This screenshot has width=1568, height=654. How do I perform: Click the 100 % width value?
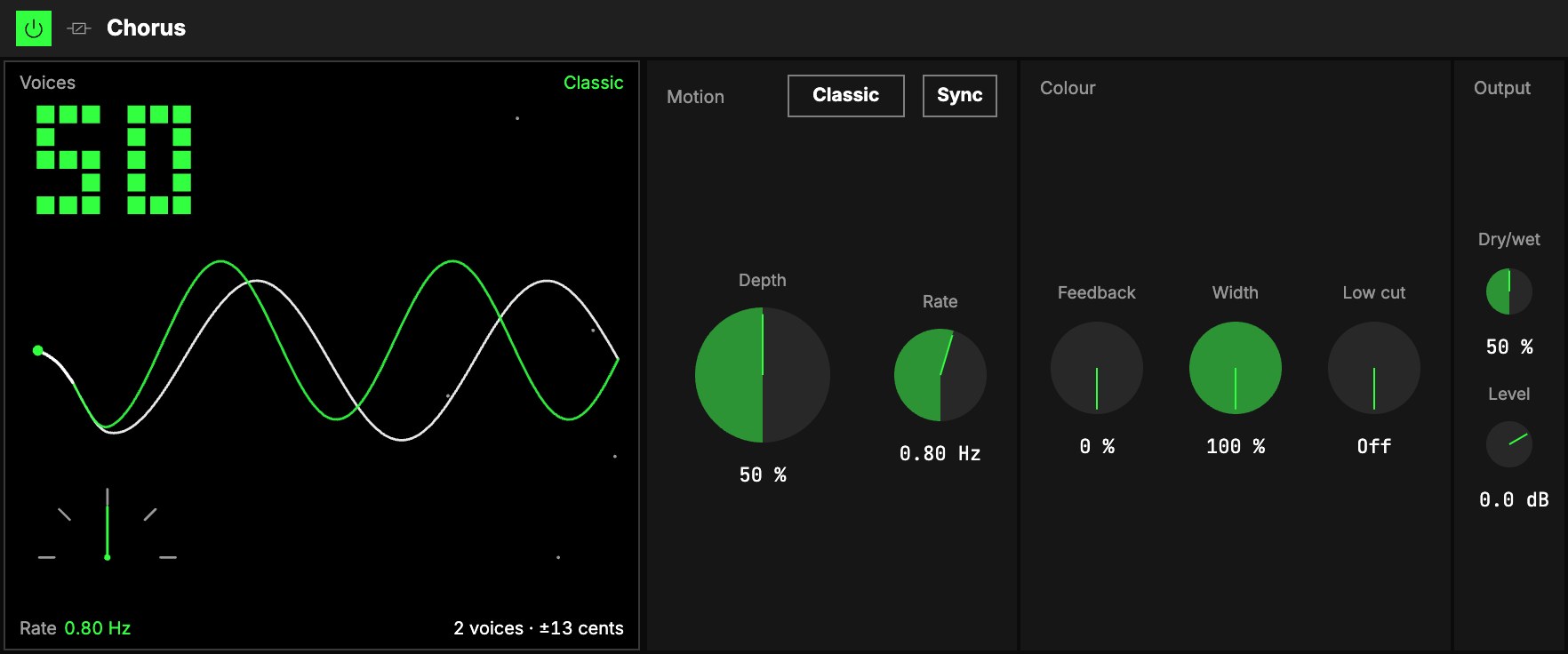[x=1236, y=446]
